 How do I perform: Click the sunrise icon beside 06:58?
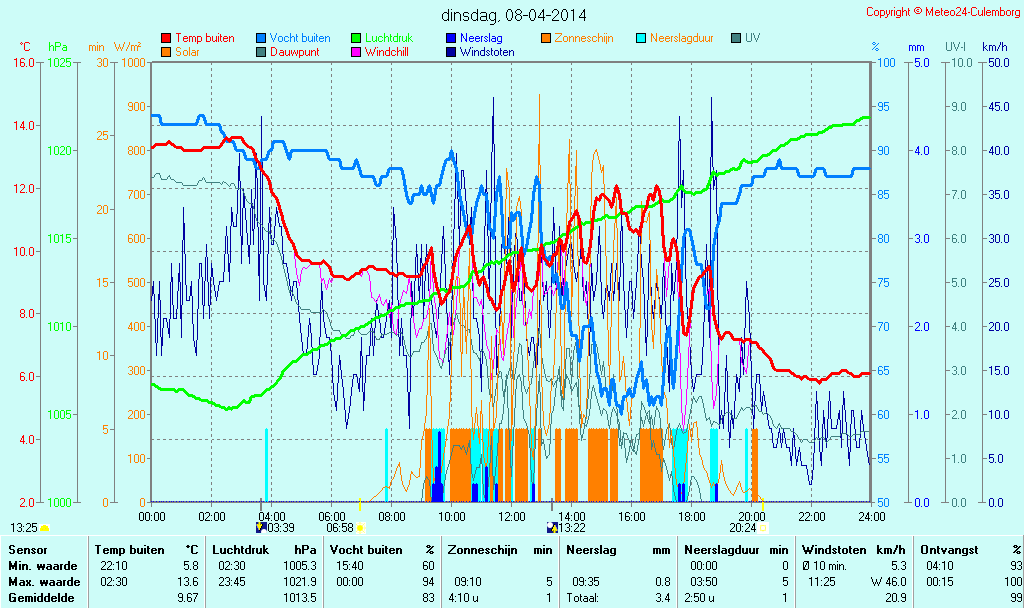(360, 528)
